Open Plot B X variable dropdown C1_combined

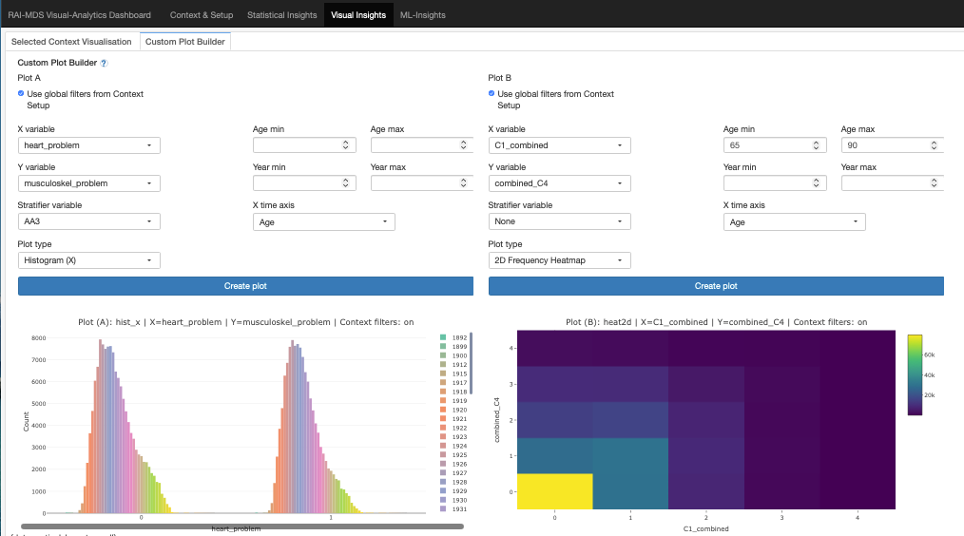pyautogui.click(x=559, y=146)
